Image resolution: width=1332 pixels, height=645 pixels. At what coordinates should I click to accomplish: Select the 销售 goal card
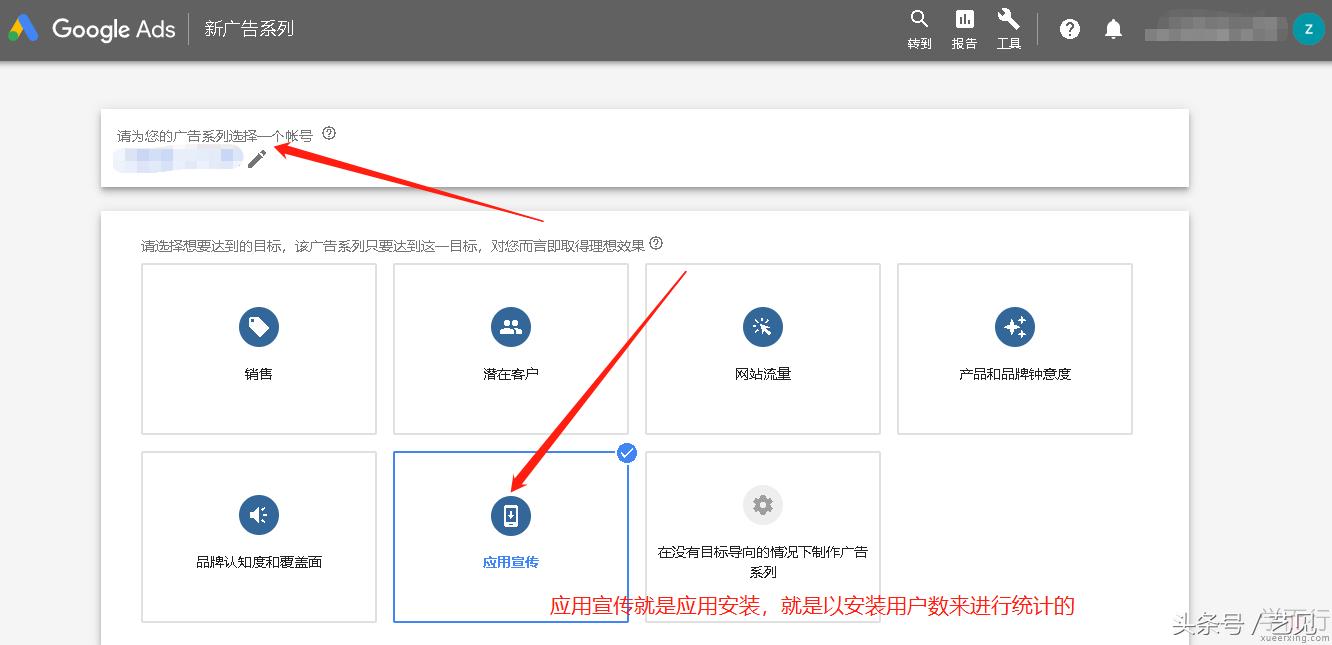coord(259,349)
